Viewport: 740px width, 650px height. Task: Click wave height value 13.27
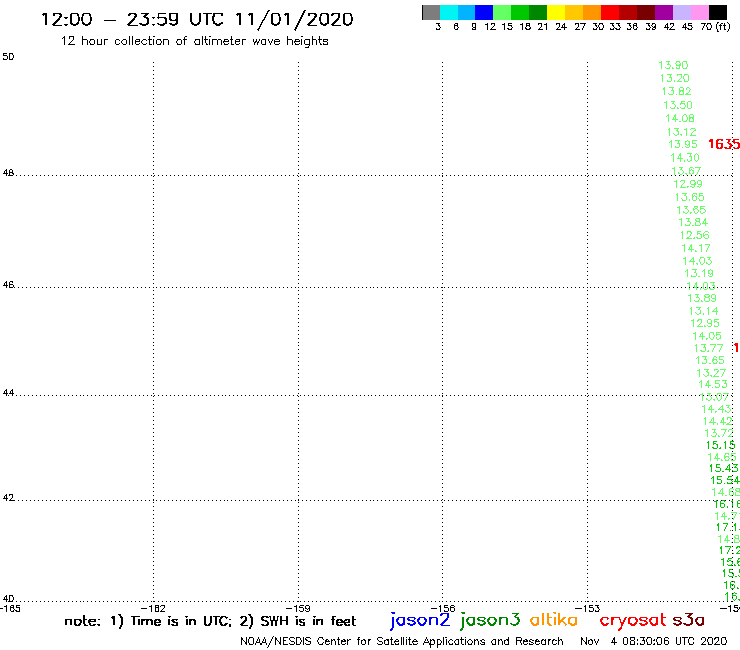tap(711, 373)
